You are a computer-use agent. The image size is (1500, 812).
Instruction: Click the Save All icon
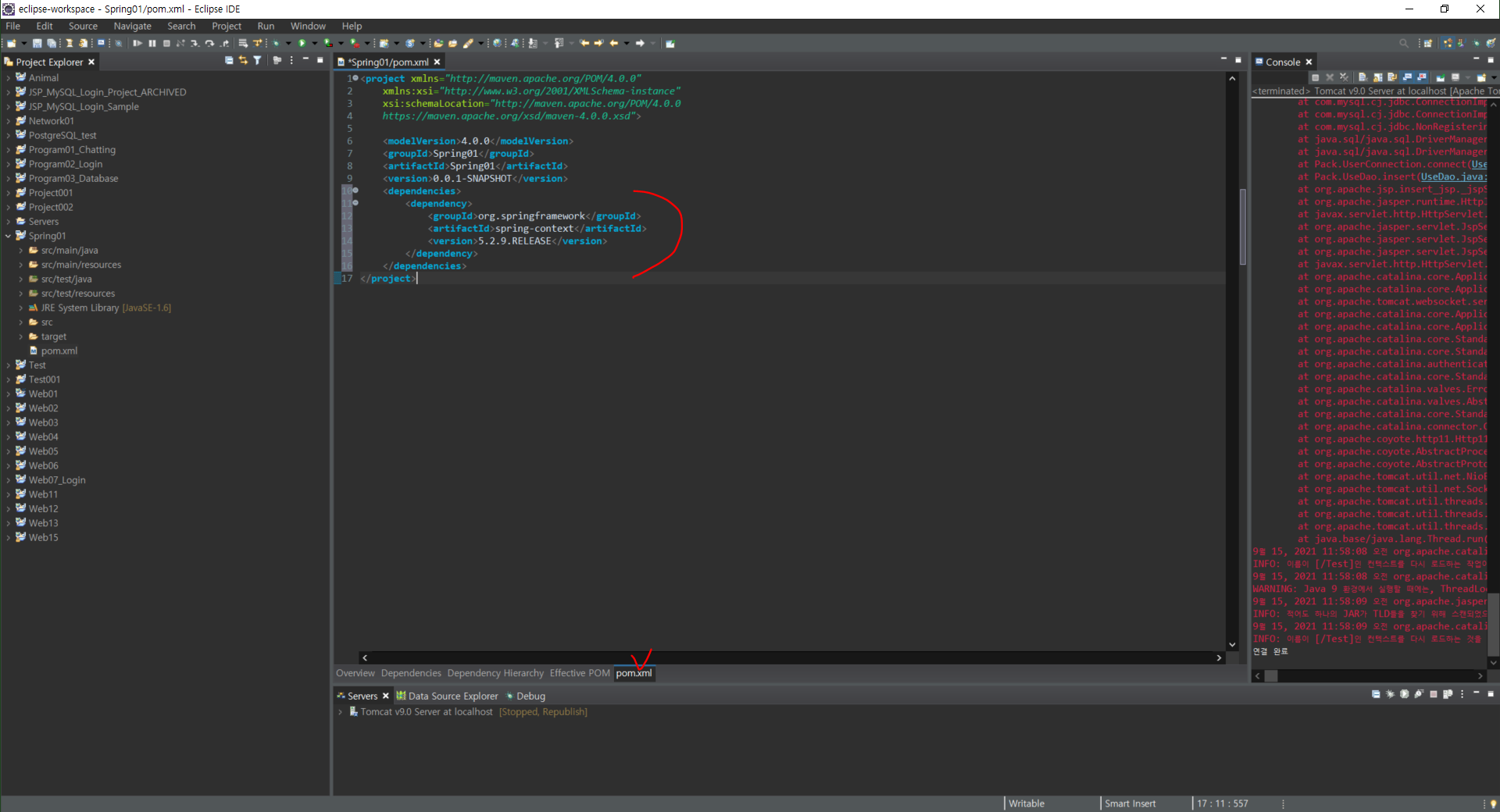51,43
